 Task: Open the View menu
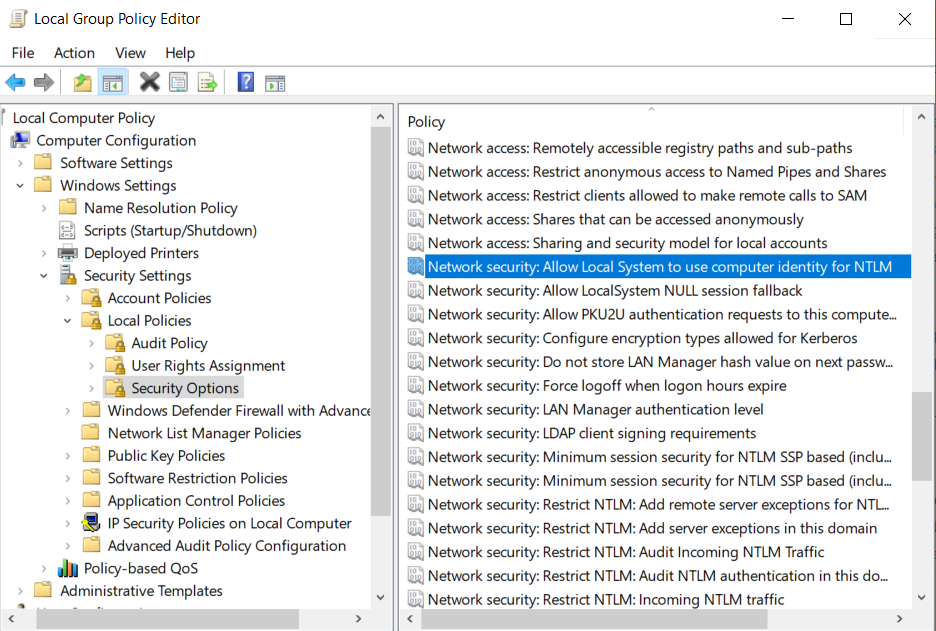pos(130,52)
